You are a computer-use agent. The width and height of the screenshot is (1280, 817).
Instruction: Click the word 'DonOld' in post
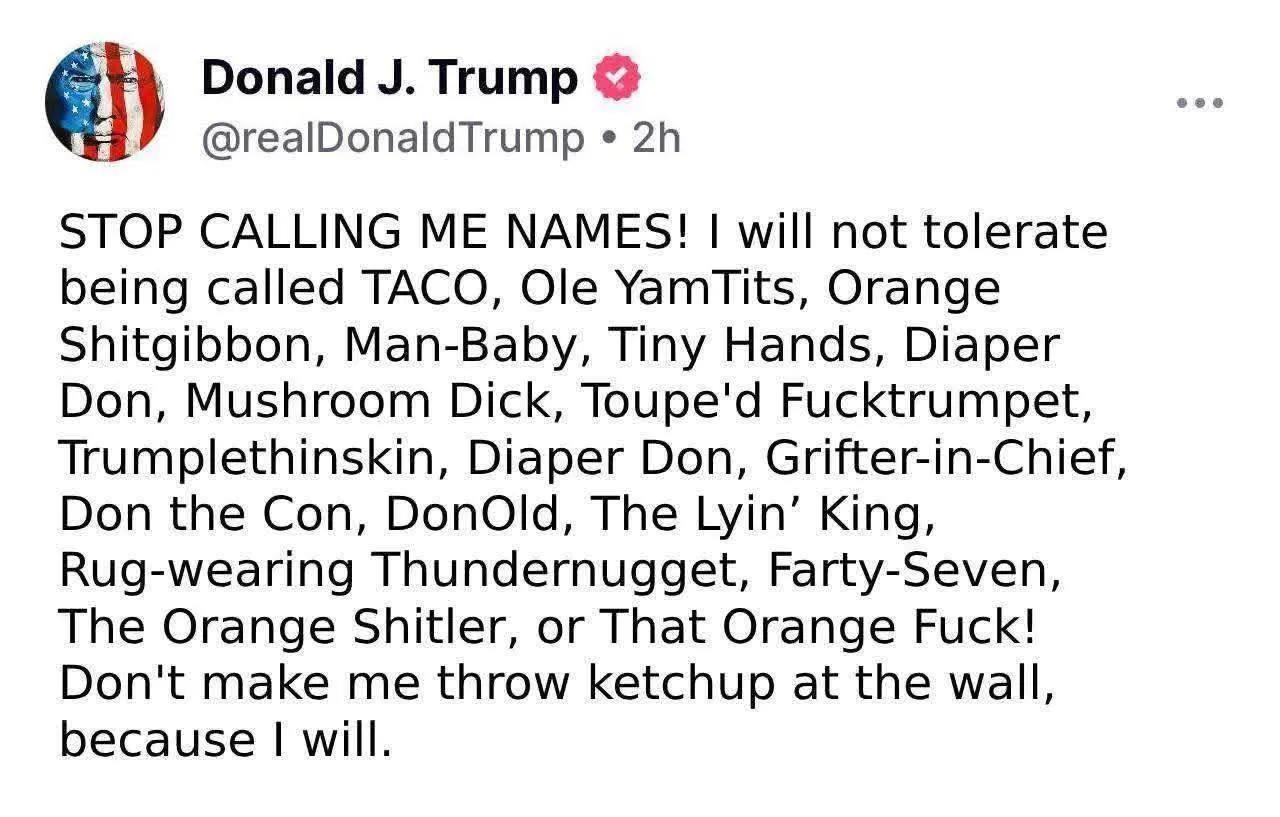[478, 514]
